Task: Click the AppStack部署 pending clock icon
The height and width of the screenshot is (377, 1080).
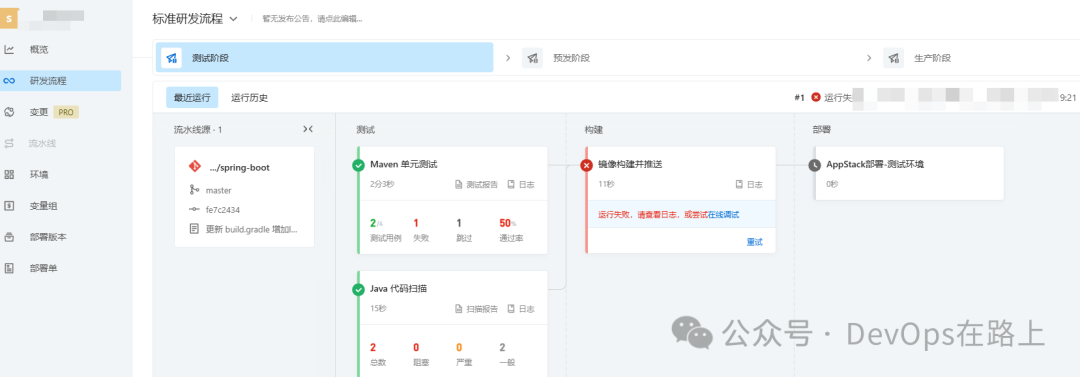Action: (x=815, y=165)
